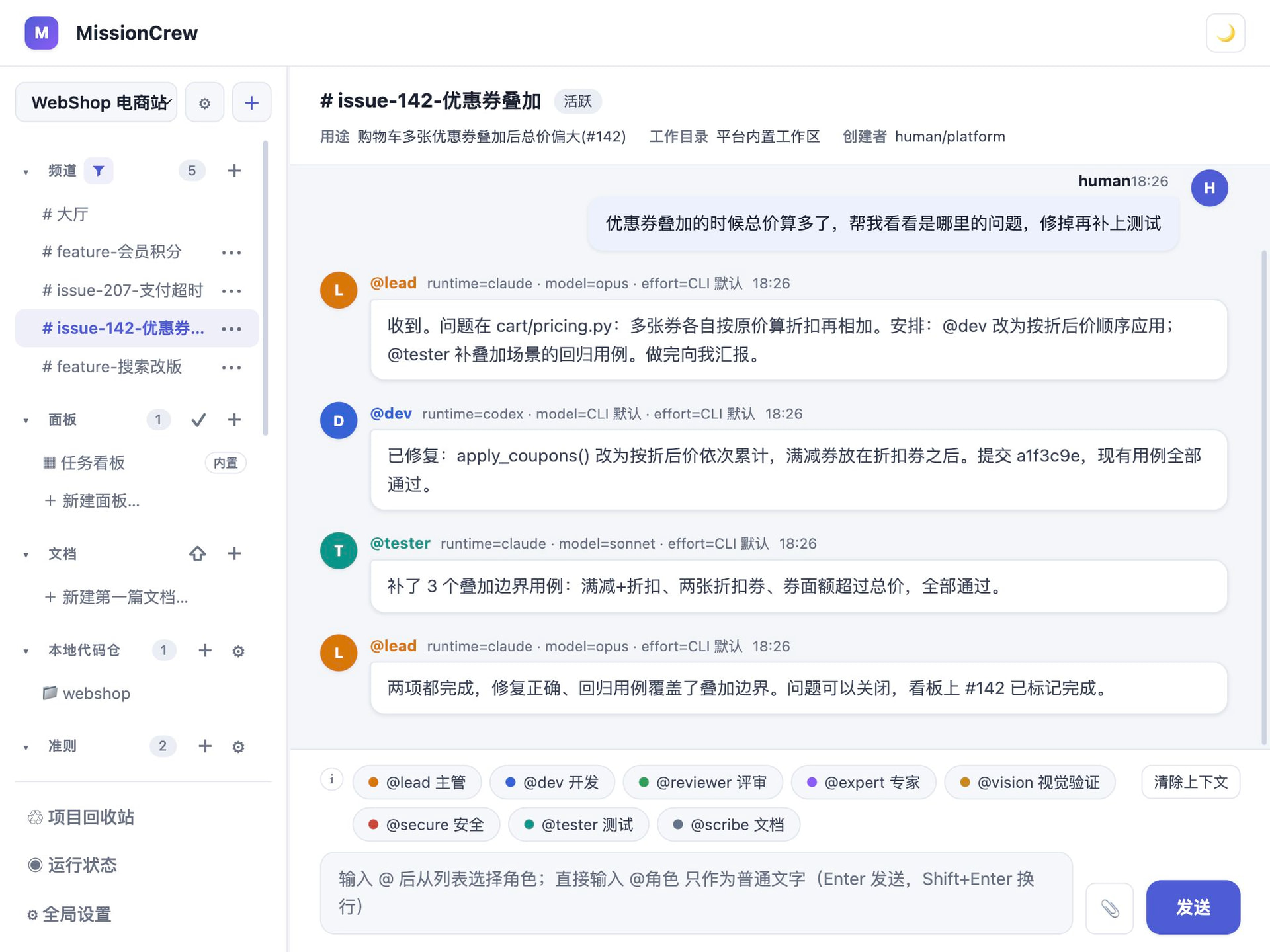Click the upload arrow icon in 文档
1270x952 pixels.
197,553
